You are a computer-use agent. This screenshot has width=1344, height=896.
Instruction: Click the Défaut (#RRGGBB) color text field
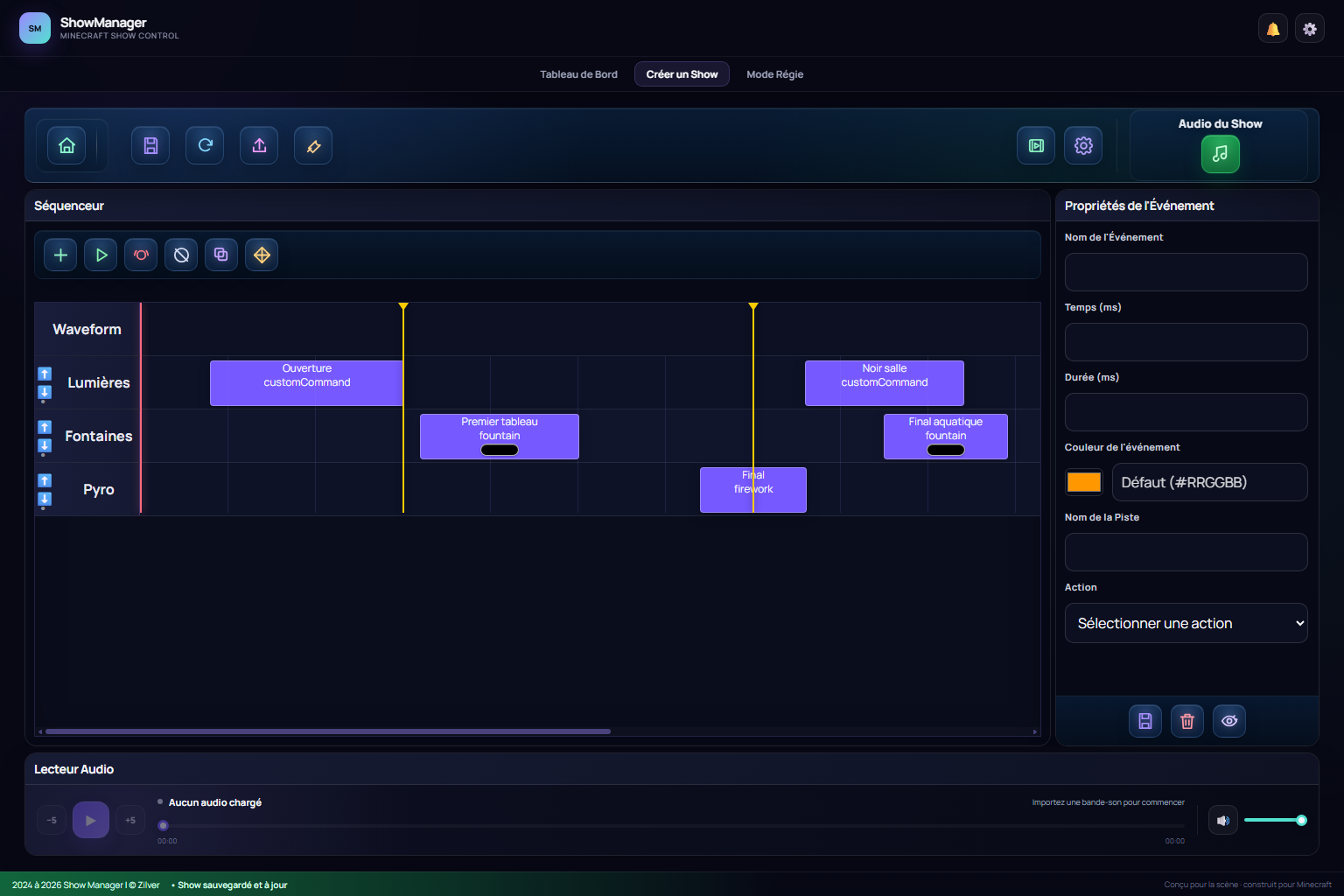1210,482
